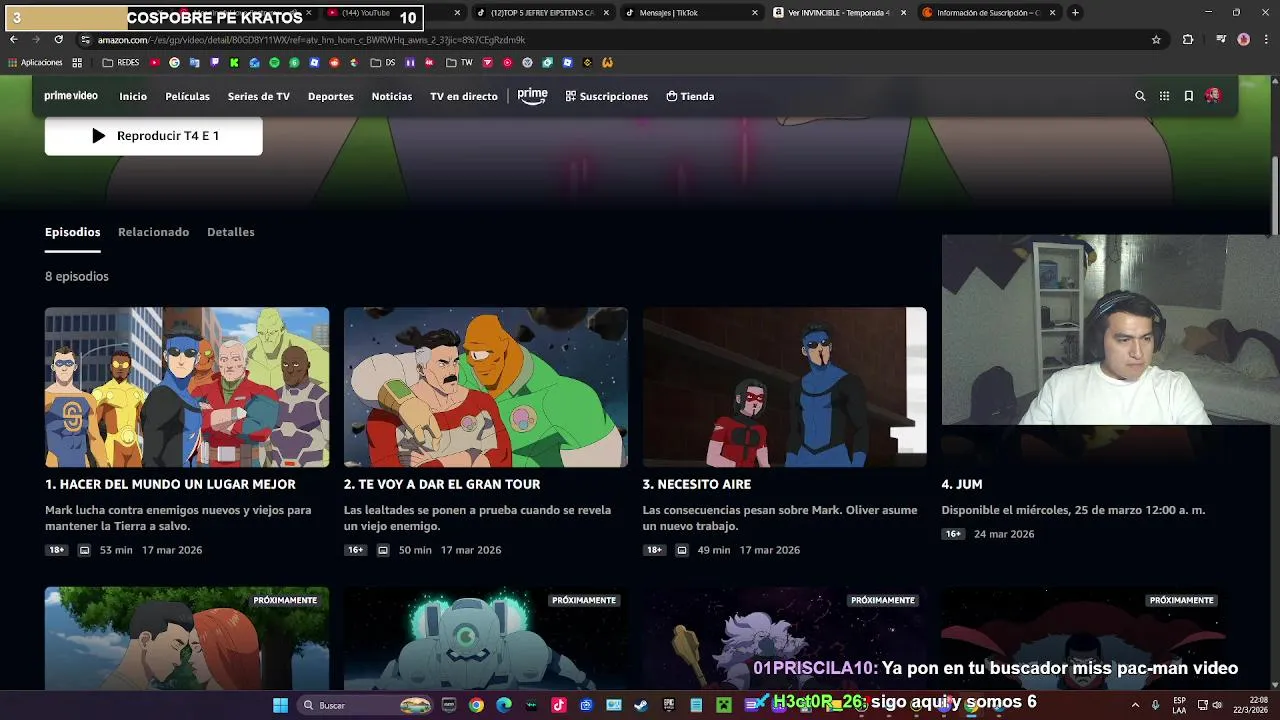Open TV en directo section
This screenshot has height=720, width=1280.
(464, 96)
